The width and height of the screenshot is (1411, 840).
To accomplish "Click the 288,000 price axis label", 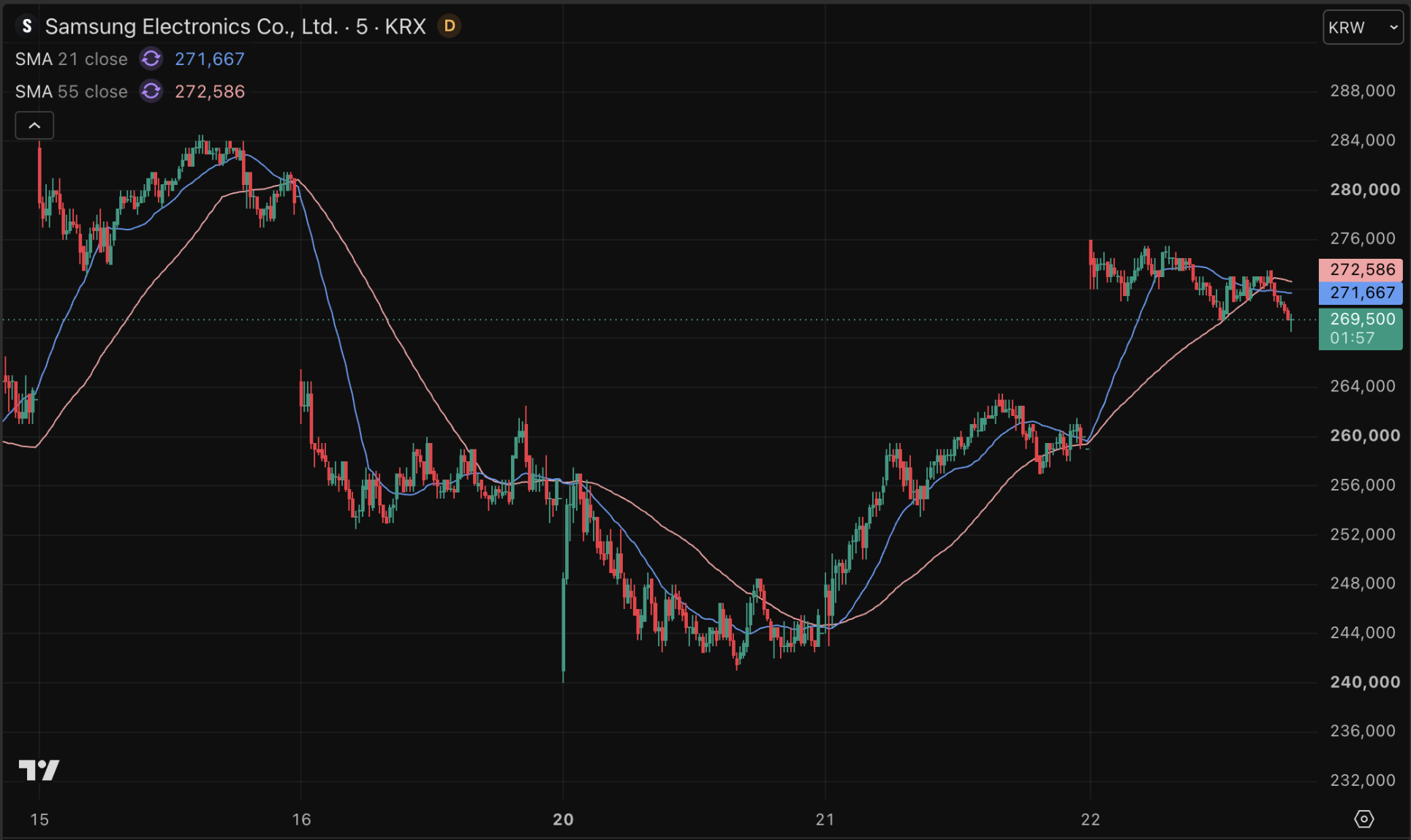I will tap(1363, 91).
